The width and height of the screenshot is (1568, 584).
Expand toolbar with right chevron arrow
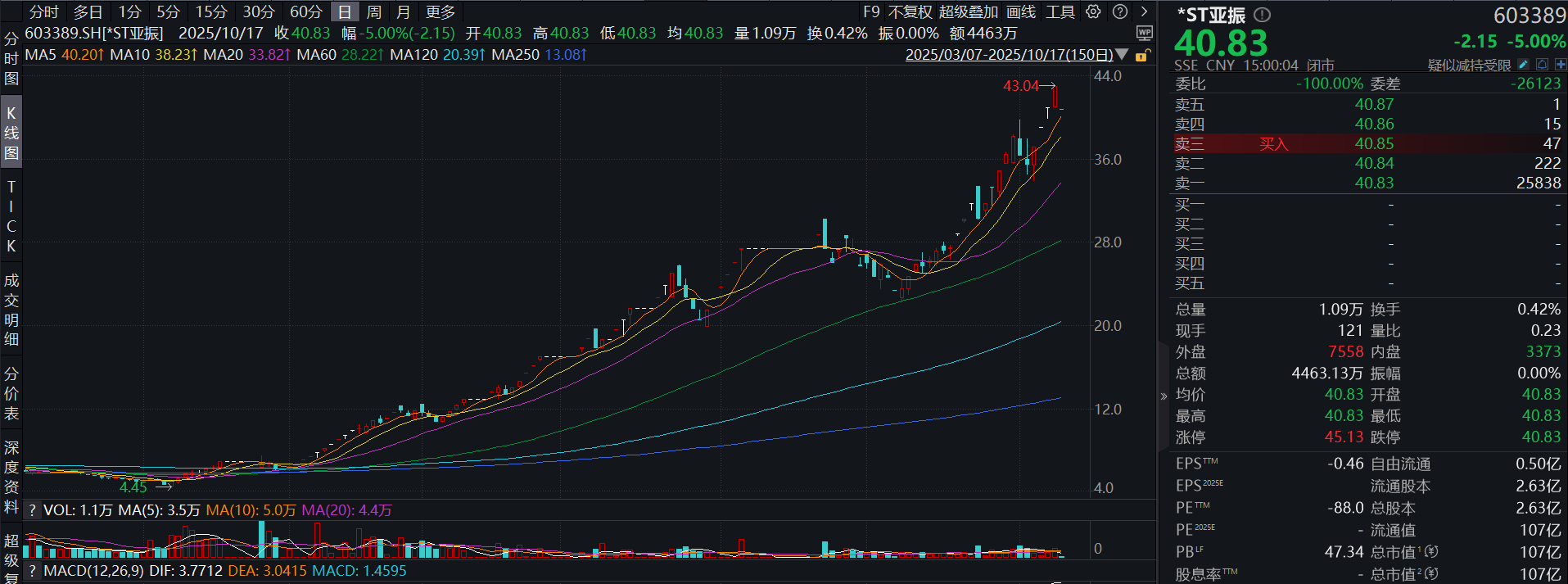pyautogui.click(x=1145, y=11)
